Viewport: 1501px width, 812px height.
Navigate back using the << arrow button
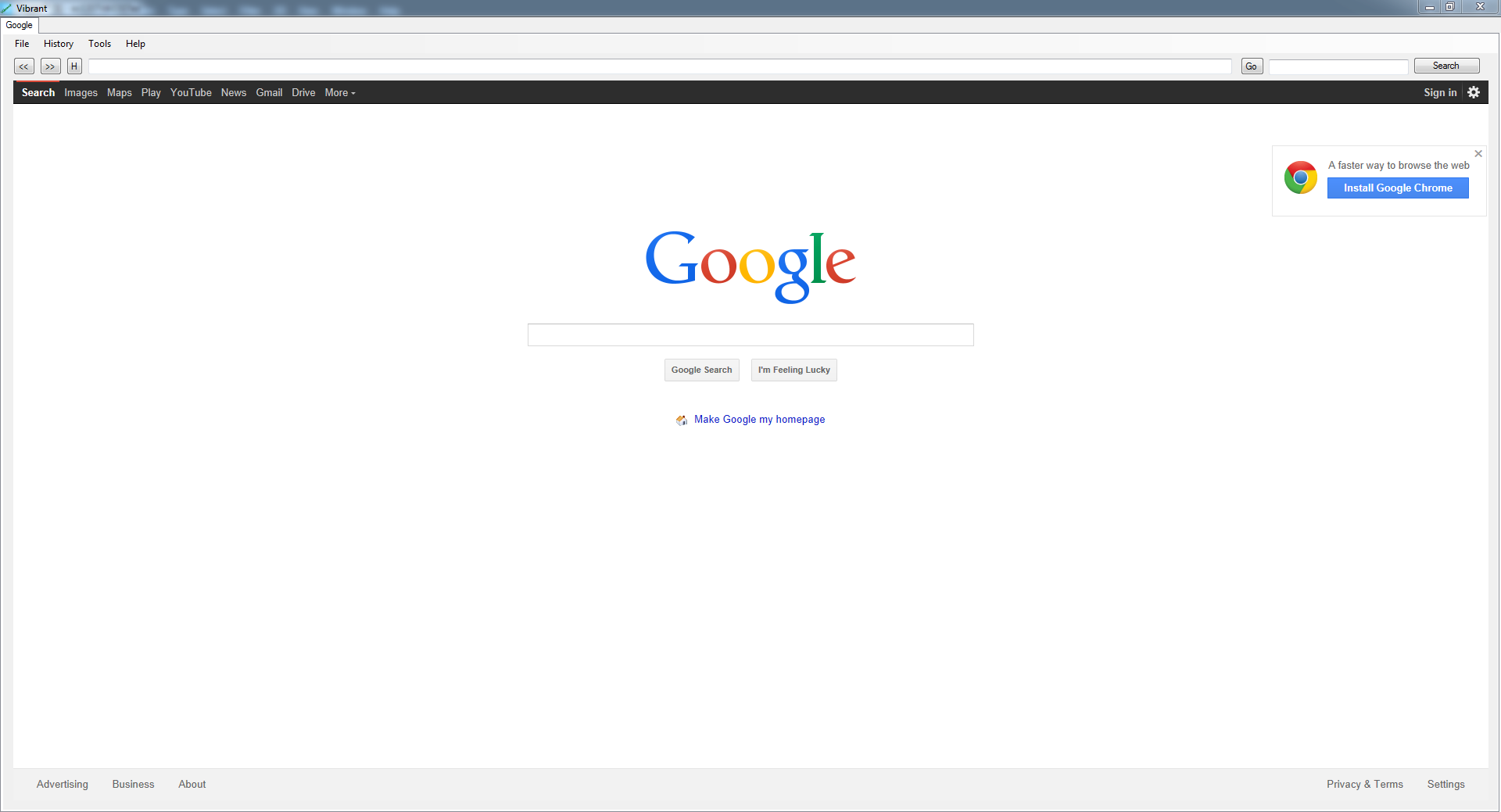[x=23, y=66]
